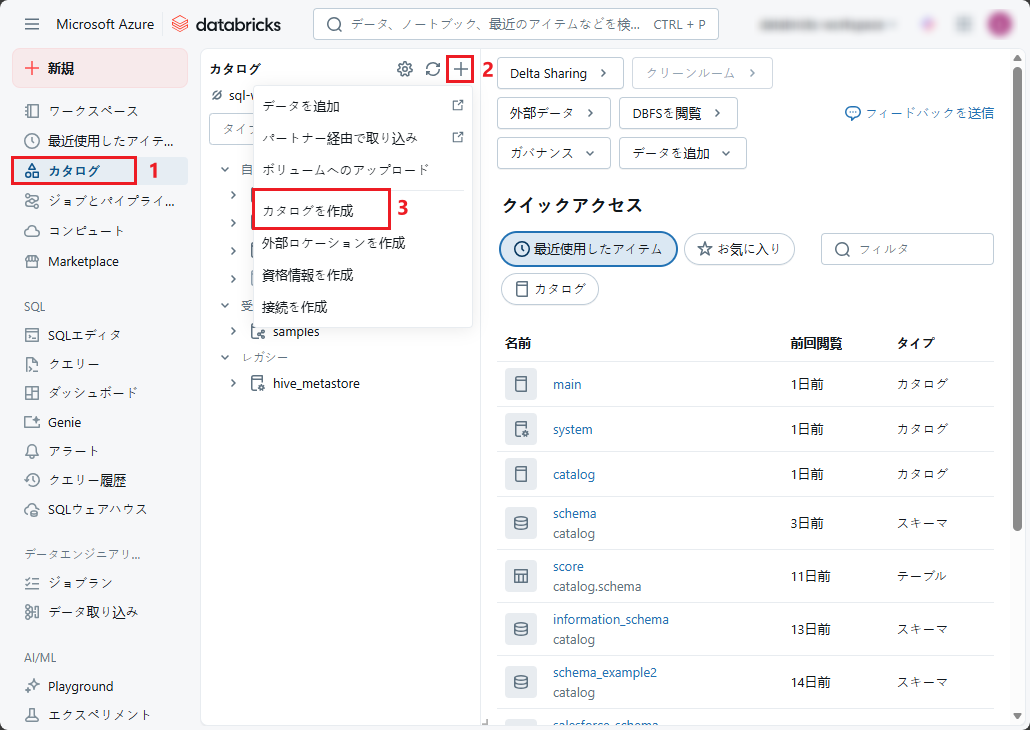Click the main catalog row icon
The width and height of the screenshot is (1030, 730).
point(521,384)
